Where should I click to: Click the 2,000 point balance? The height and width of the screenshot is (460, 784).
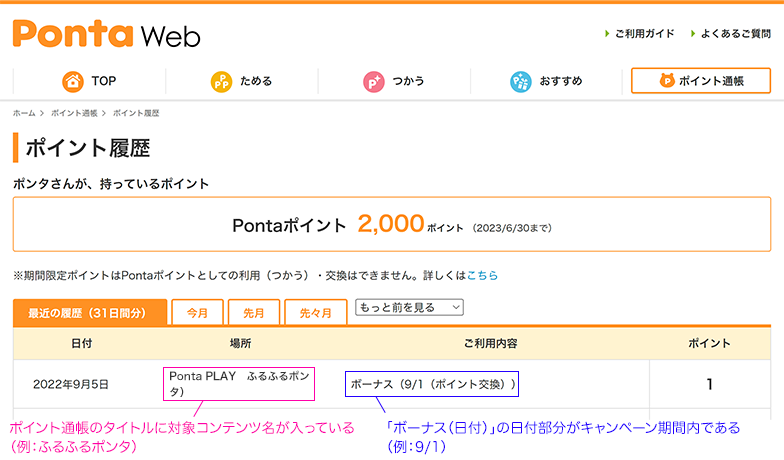(x=391, y=224)
